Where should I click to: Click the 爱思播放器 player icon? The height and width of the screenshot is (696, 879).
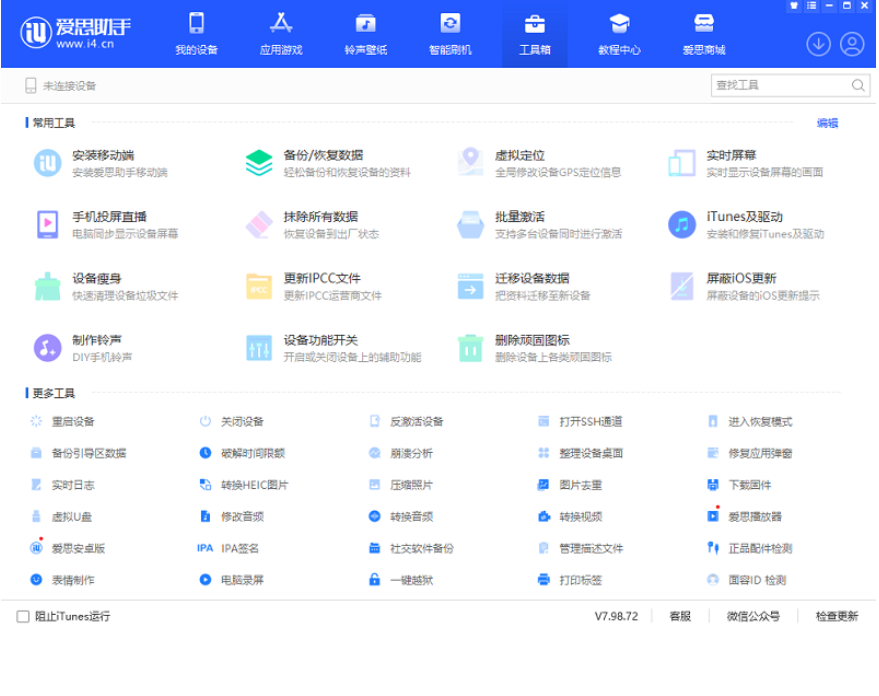(713, 516)
